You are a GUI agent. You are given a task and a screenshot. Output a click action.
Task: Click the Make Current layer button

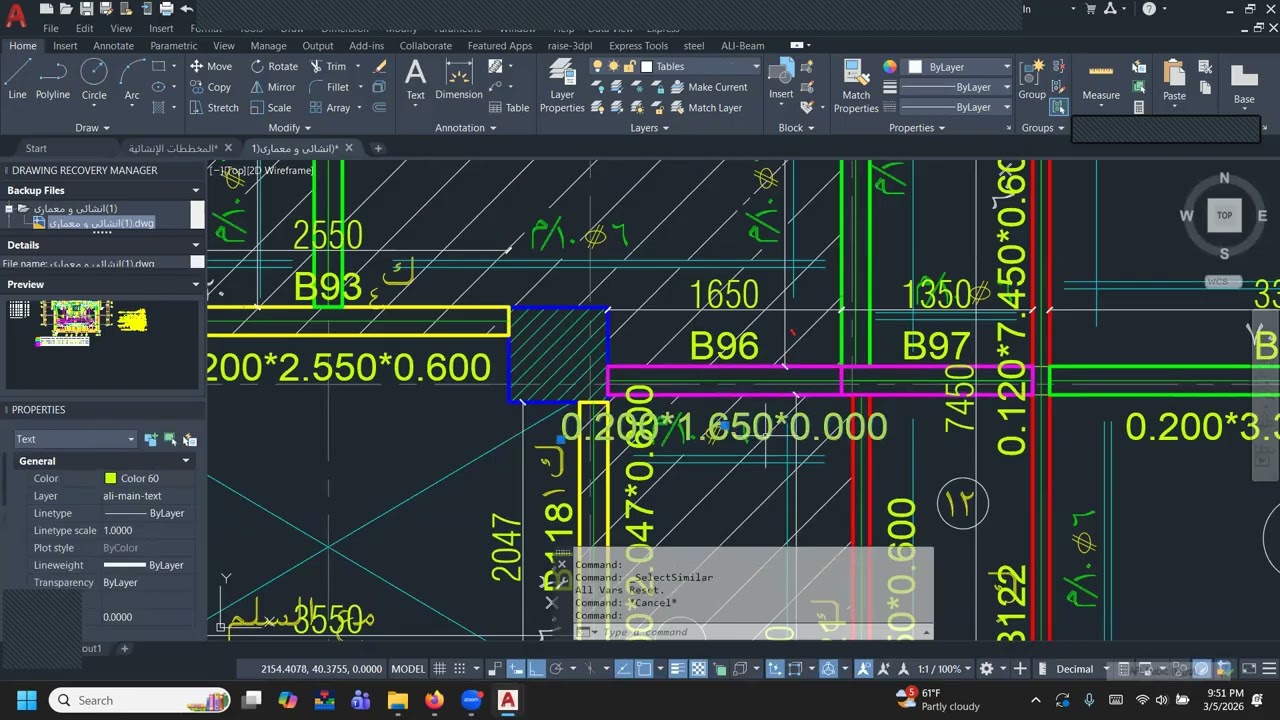(x=708, y=87)
